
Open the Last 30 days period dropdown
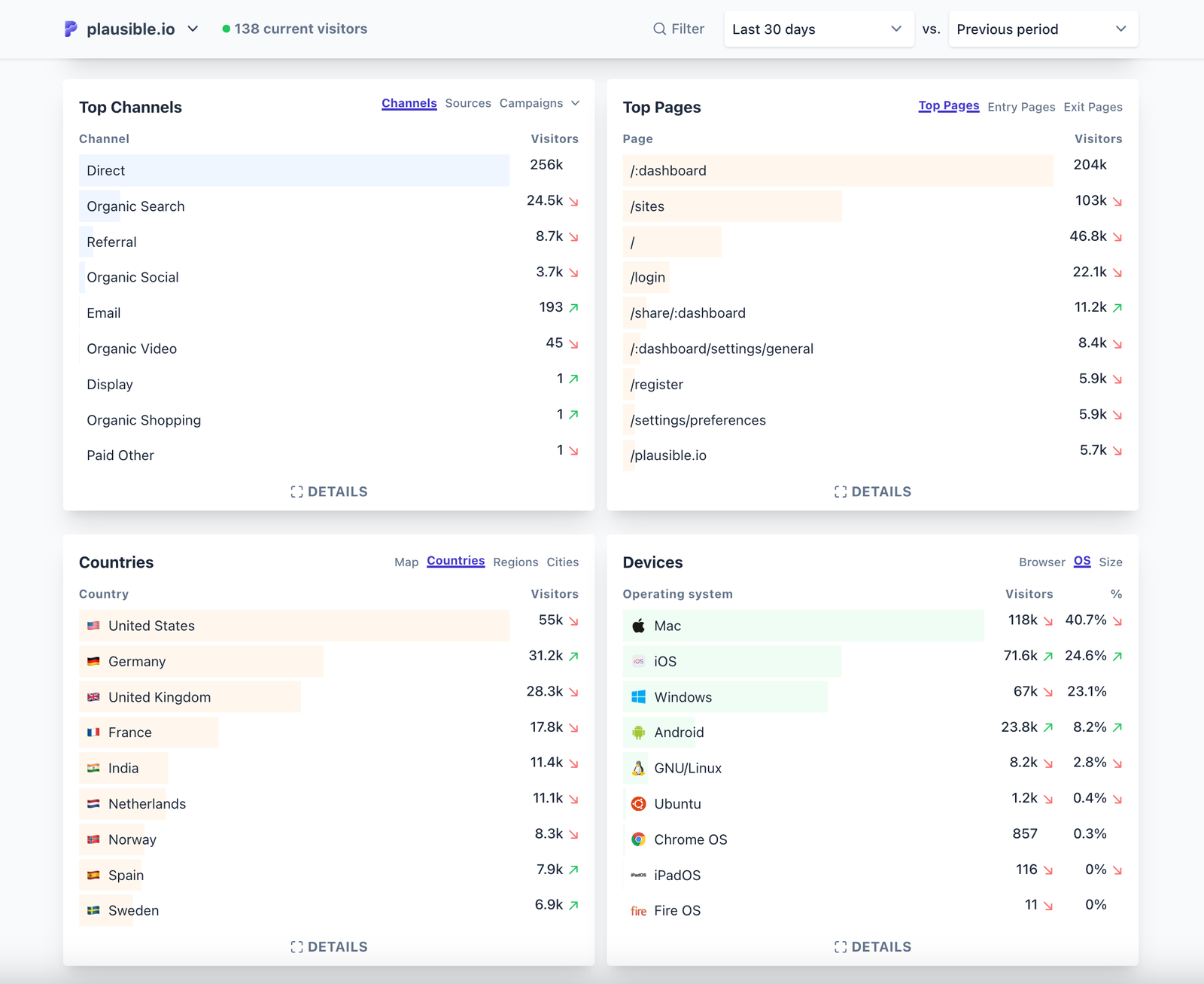[818, 29]
